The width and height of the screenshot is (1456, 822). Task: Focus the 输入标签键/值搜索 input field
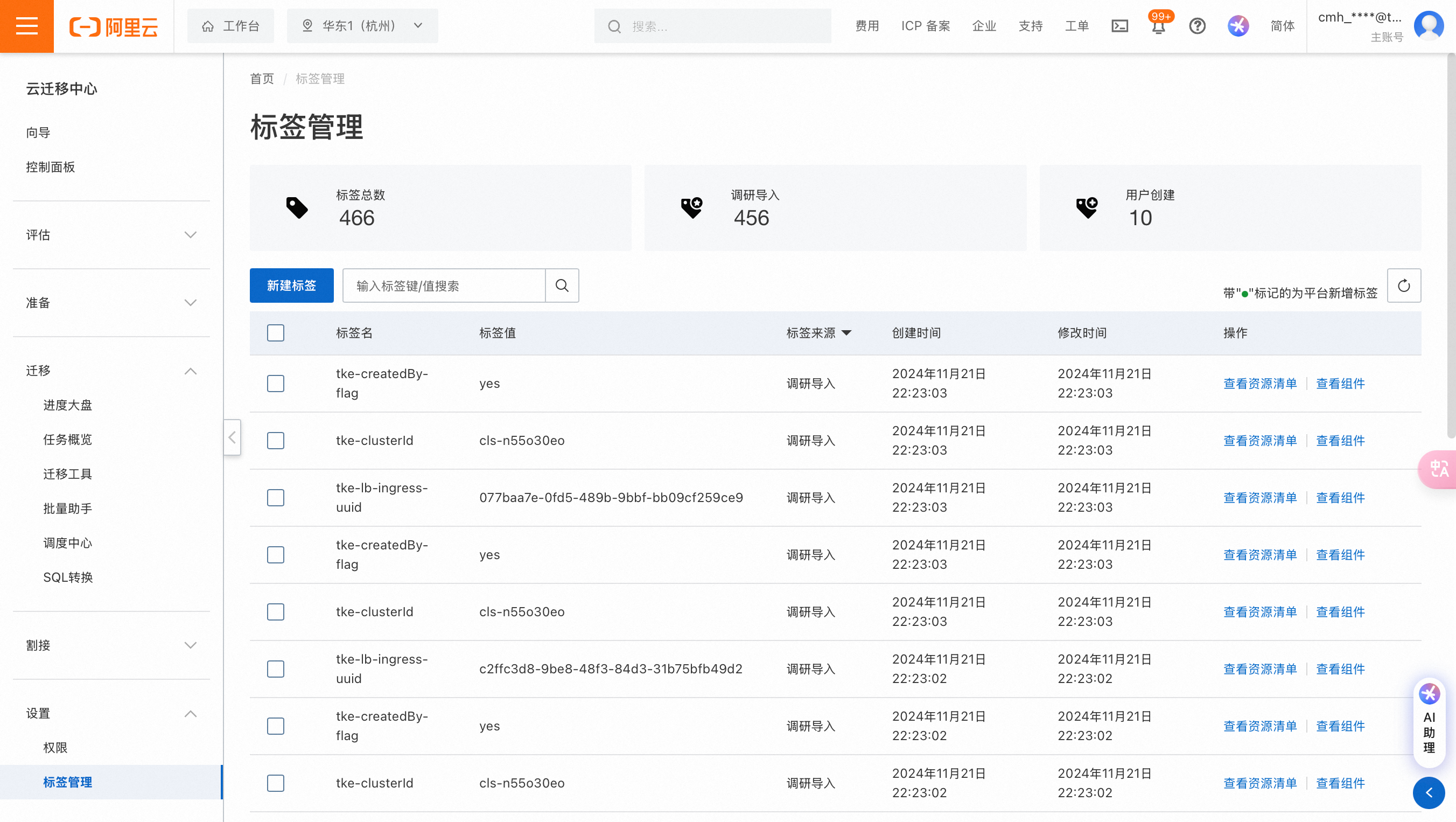pyautogui.click(x=444, y=285)
